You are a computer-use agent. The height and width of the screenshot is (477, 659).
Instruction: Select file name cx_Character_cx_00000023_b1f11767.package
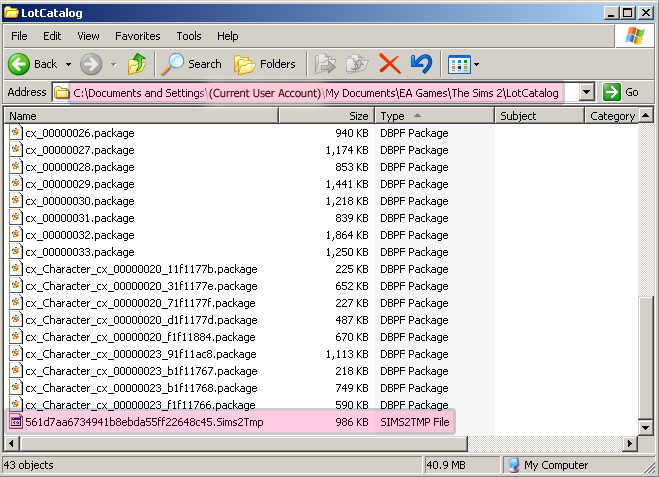pyautogui.click(x=141, y=371)
